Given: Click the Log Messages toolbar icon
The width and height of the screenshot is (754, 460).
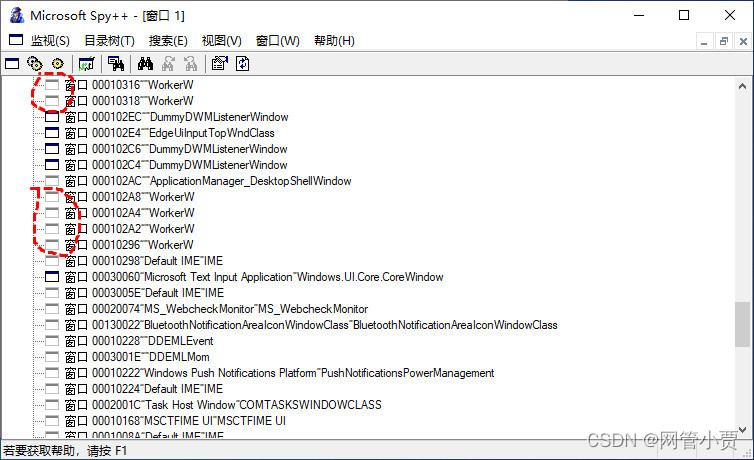Looking at the screenshot, I should click(87, 63).
